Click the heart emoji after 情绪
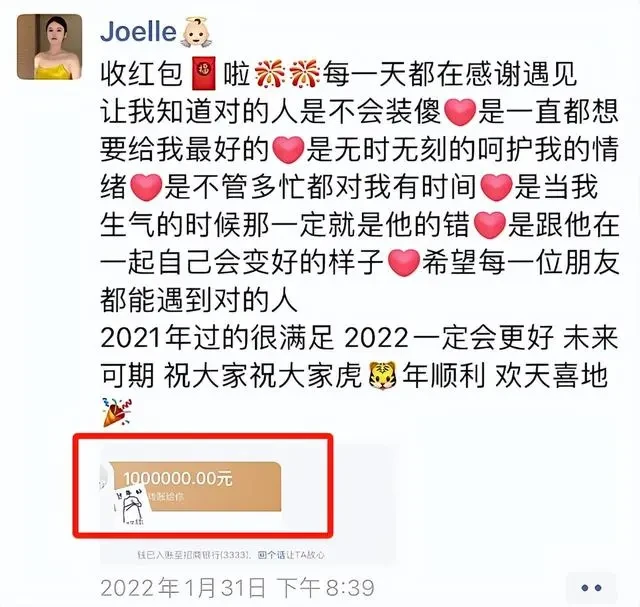 click(x=146, y=187)
